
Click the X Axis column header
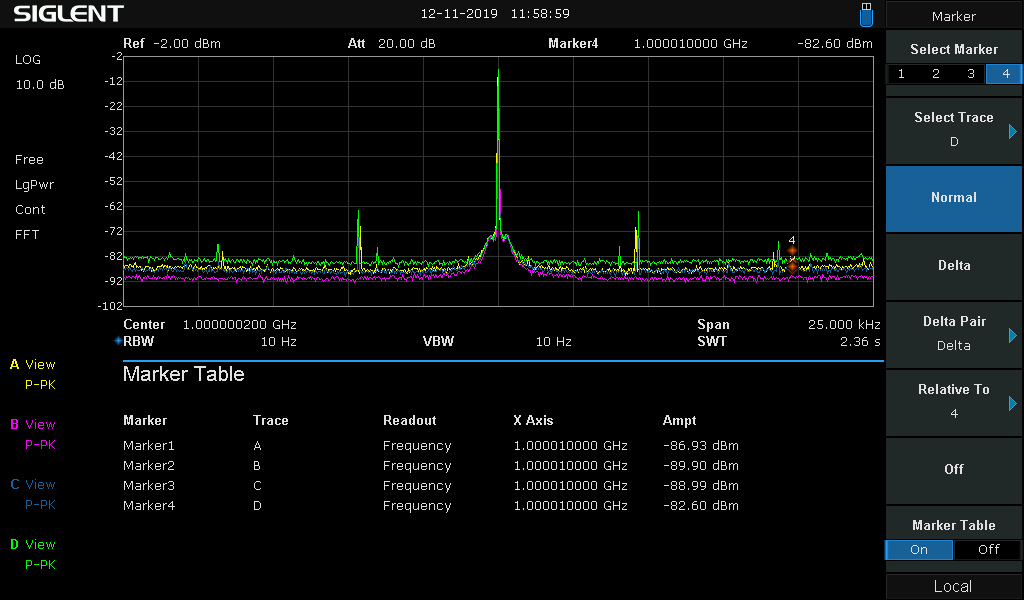pyautogui.click(x=533, y=420)
